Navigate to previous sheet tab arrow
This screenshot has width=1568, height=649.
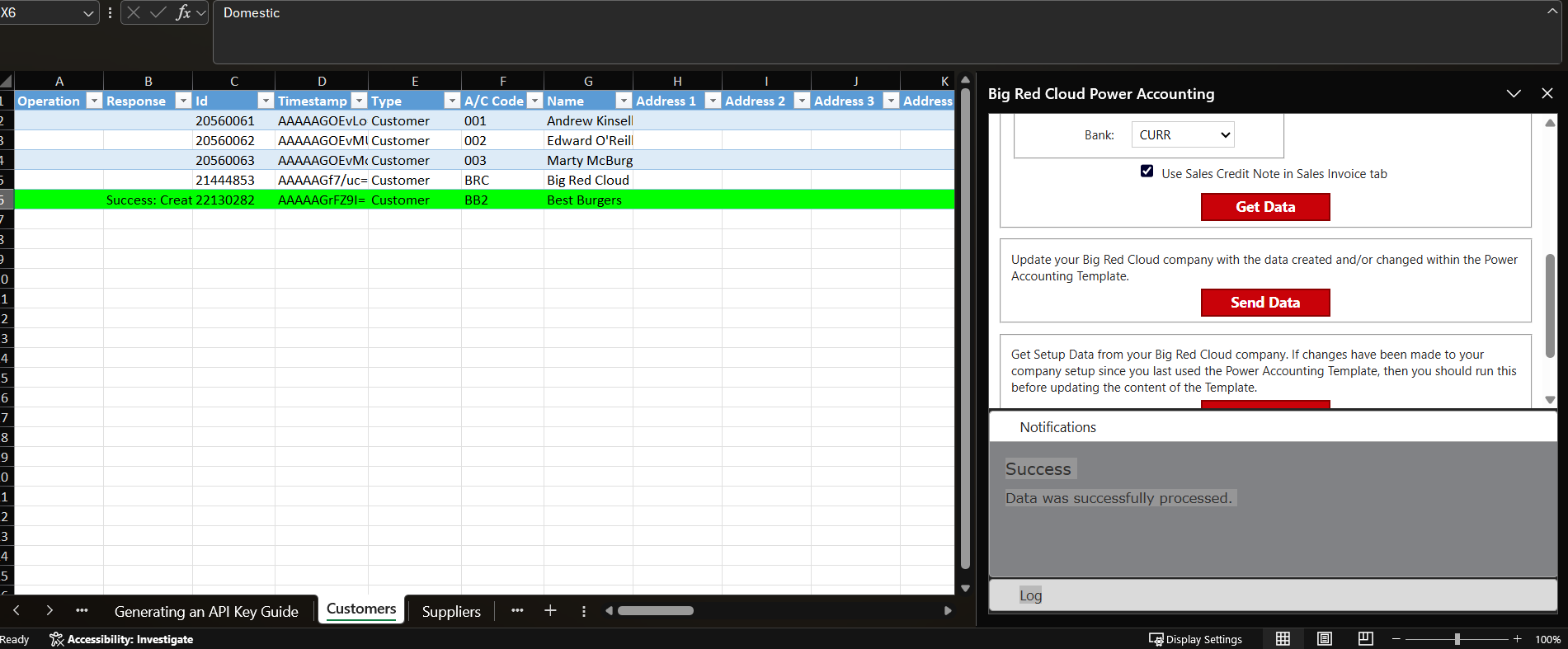tap(16, 611)
